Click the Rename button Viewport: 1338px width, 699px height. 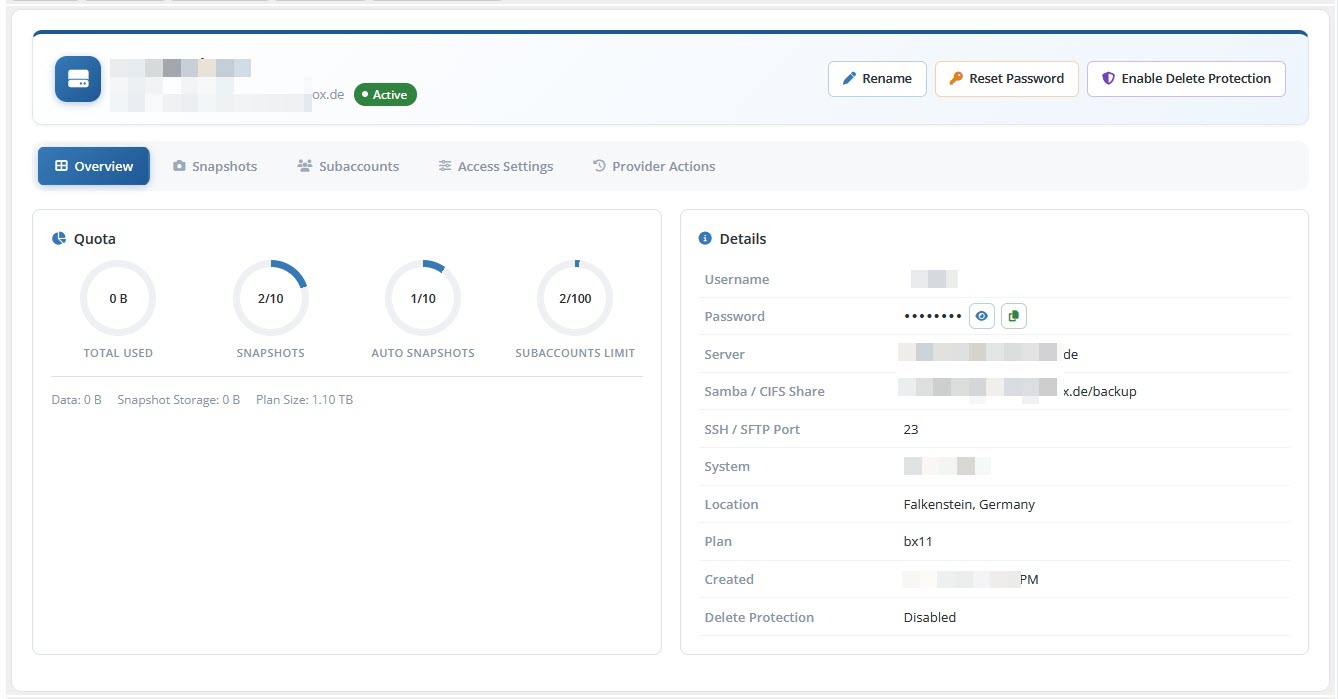coord(877,79)
